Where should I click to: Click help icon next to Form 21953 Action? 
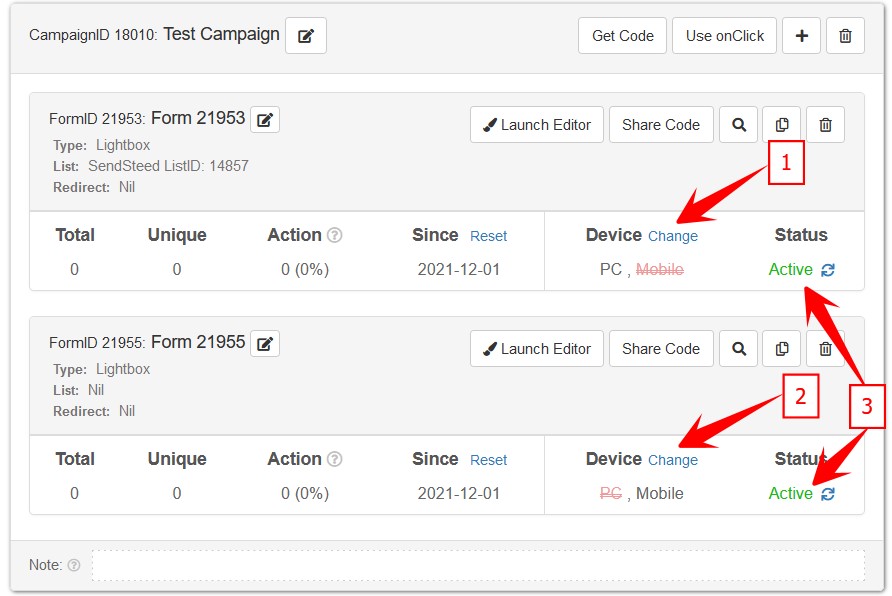335,236
